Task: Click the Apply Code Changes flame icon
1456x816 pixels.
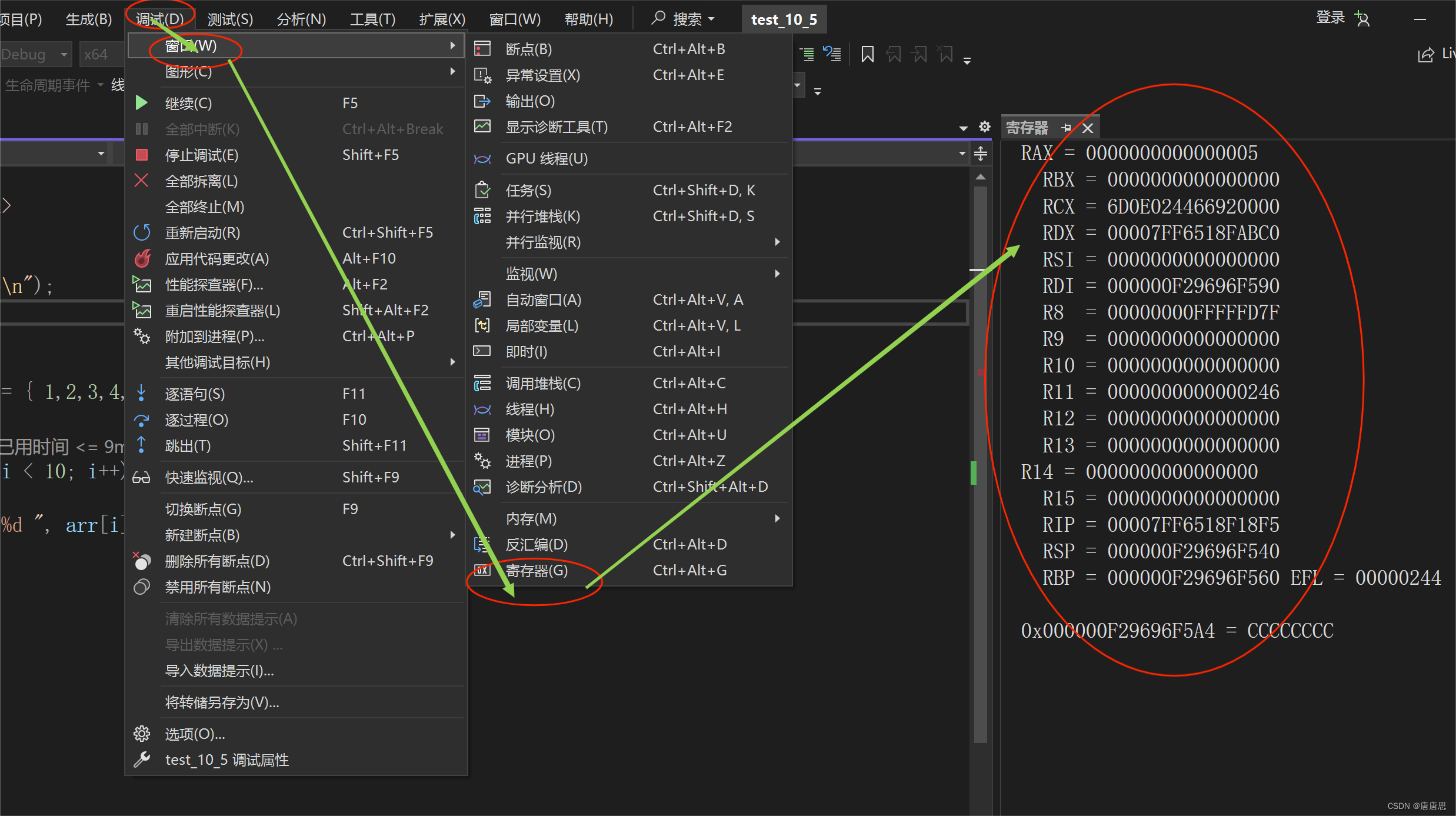Action: click(x=142, y=258)
